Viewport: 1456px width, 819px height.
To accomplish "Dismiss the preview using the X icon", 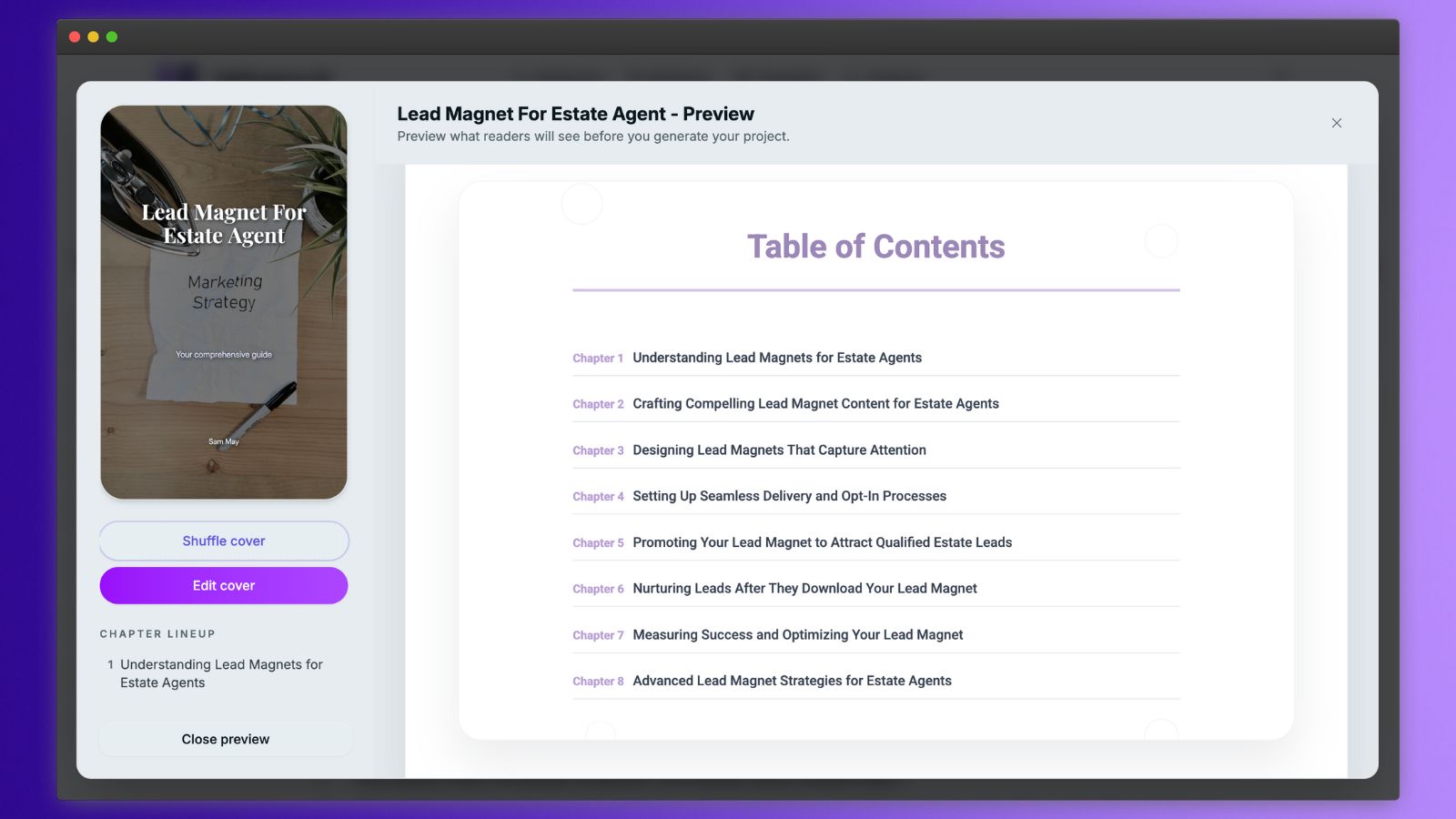I will (1336, 123).
